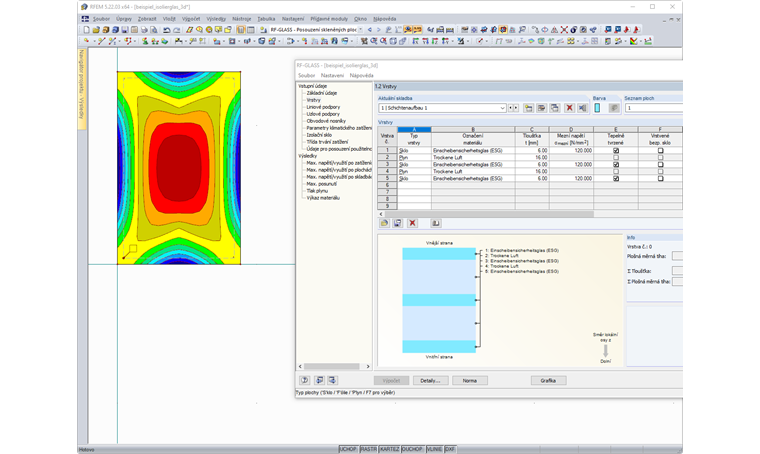Image resolution: width=760 pixels, height=454 pixels.
Task: Open the Výpočet menu in RFEM
Action: click(191, 19)
